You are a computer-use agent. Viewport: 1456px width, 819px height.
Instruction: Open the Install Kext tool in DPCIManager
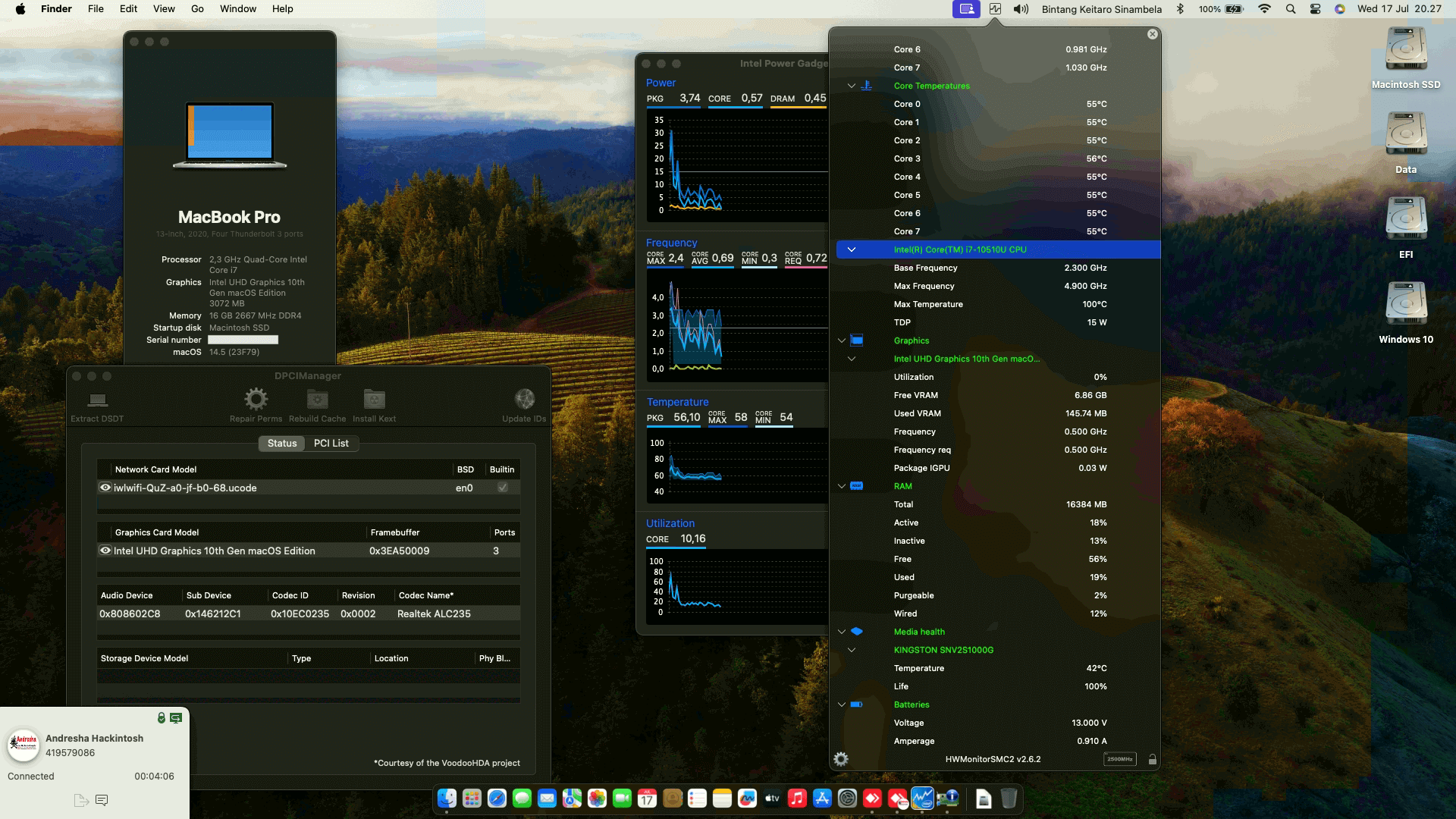374,399
